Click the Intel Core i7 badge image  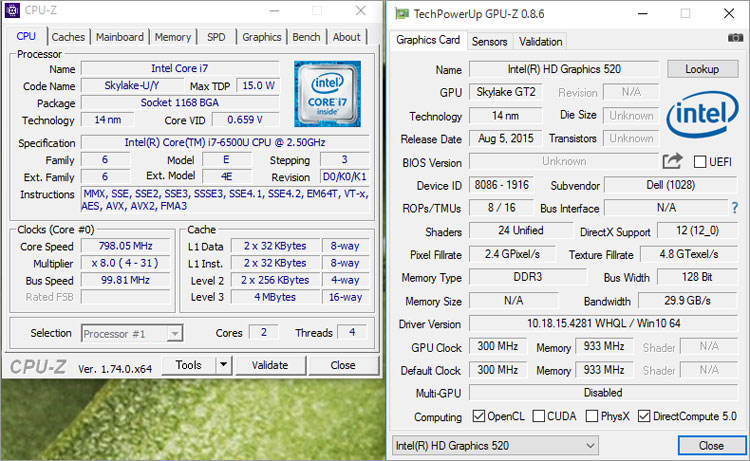[x=327, y=94]
